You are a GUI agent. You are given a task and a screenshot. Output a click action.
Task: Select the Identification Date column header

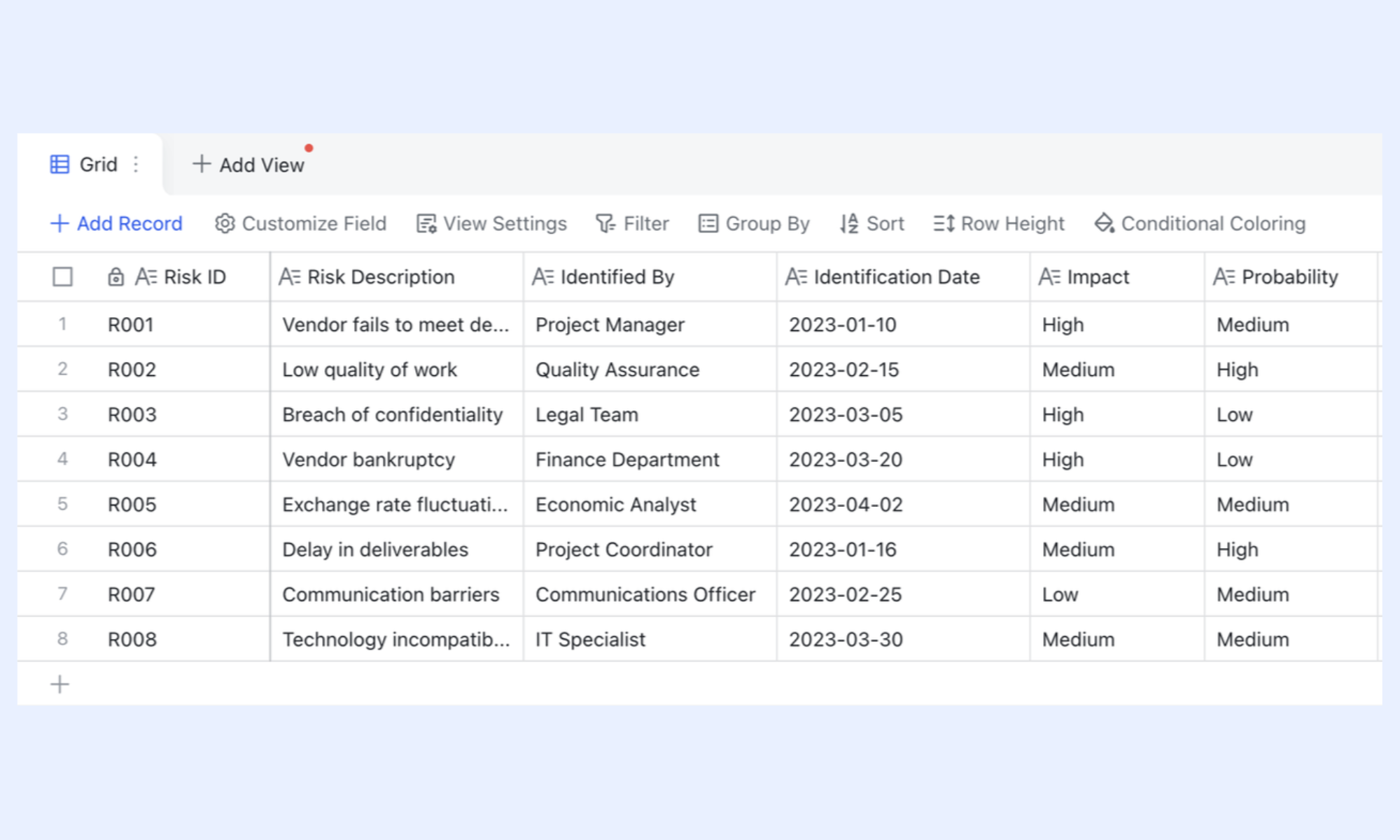(904, 277)
